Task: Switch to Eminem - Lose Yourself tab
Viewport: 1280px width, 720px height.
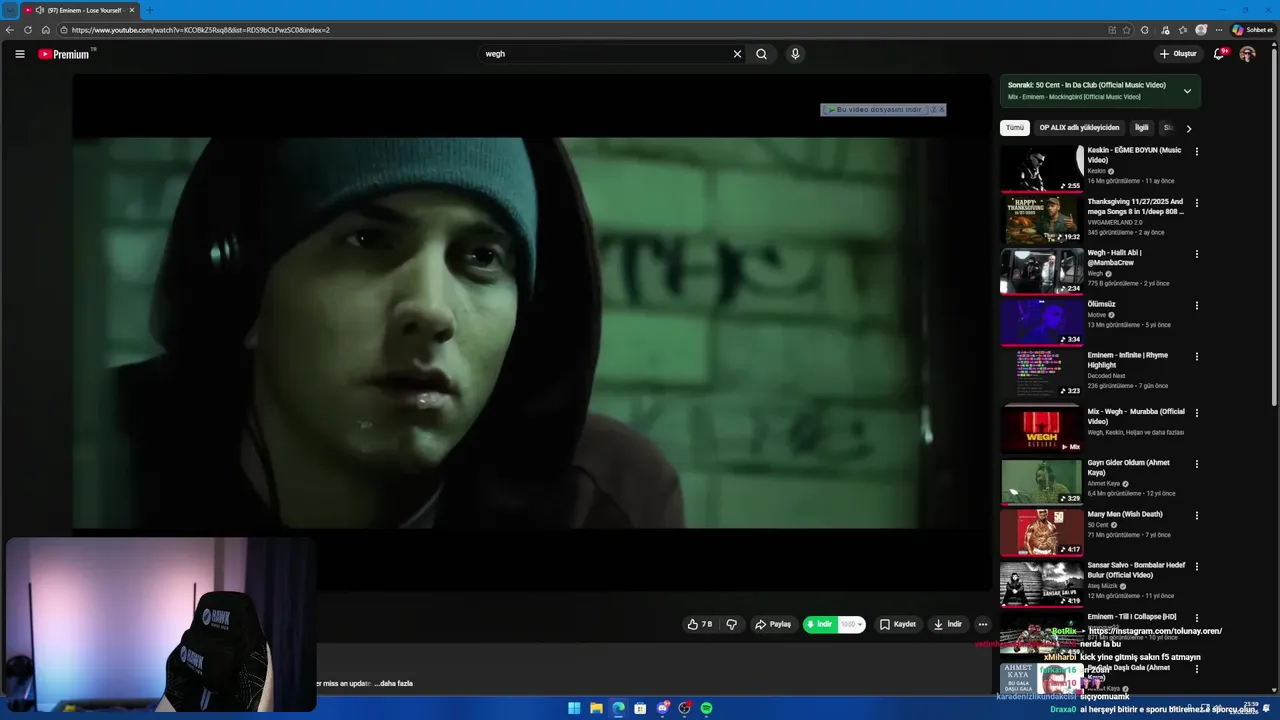Action: [x=78, y=10]
